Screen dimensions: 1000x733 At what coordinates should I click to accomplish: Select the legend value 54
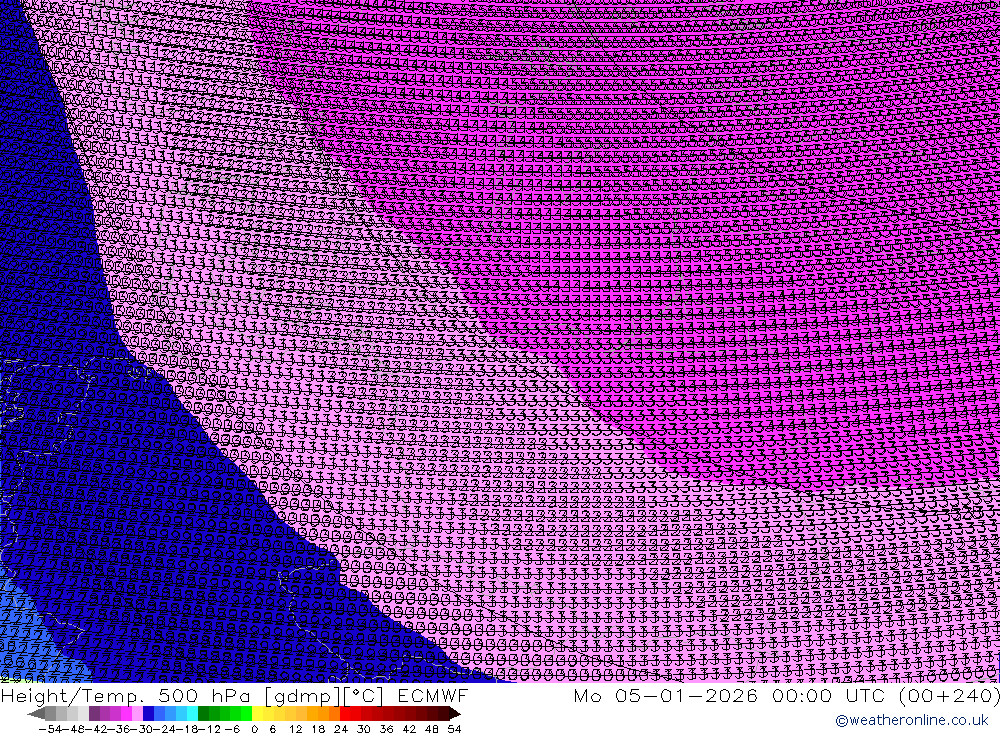point(454,729)
